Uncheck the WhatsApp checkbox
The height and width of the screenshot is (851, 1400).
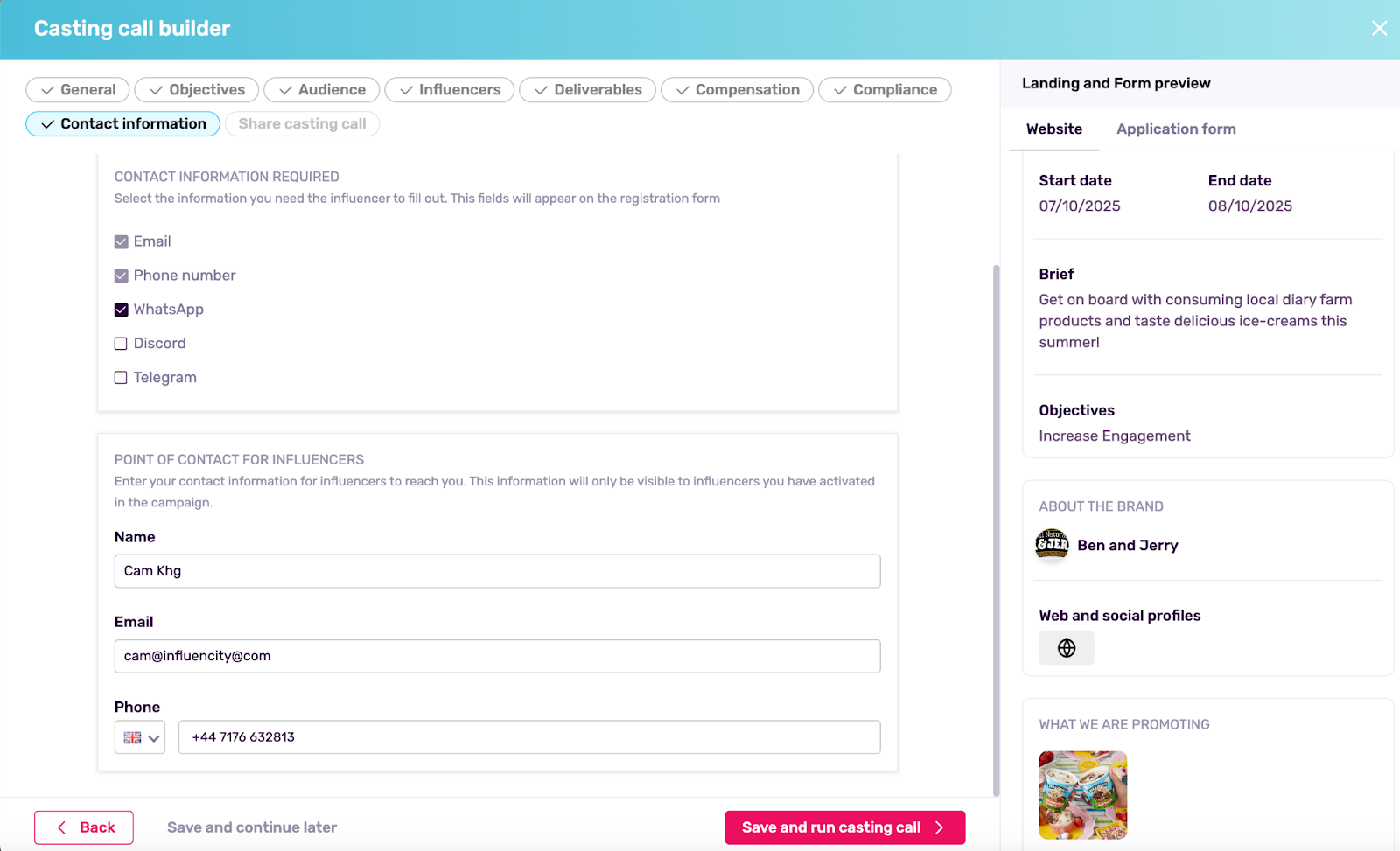tap(121, 310)
